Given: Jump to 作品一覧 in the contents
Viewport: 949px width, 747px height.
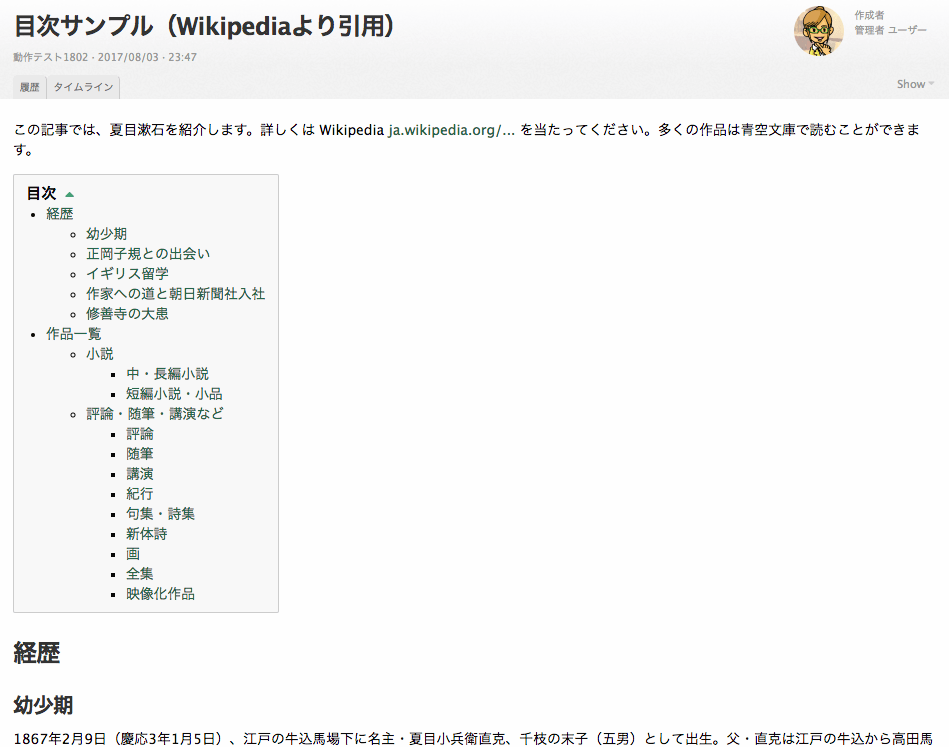Looking at the screenshot, I should coord(74,334).
